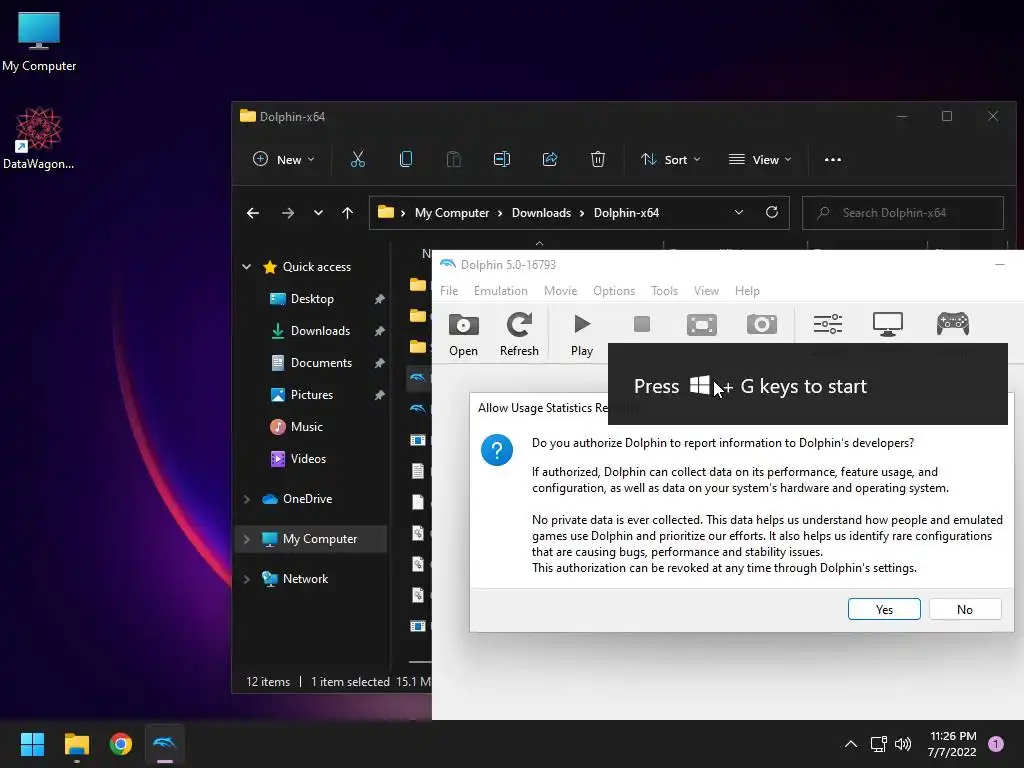The image size is (1024, 768).
Task: Click the volume speaker tray icon
Action: [x=903, y=744]
